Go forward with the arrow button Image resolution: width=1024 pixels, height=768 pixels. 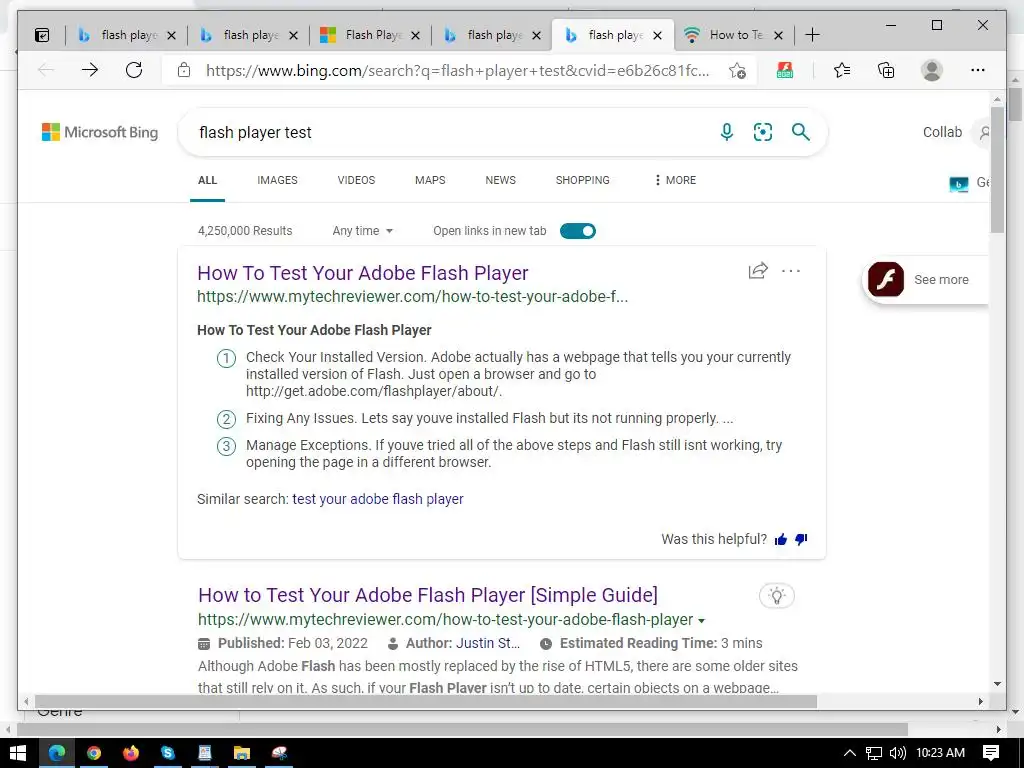tap(90, 70)
